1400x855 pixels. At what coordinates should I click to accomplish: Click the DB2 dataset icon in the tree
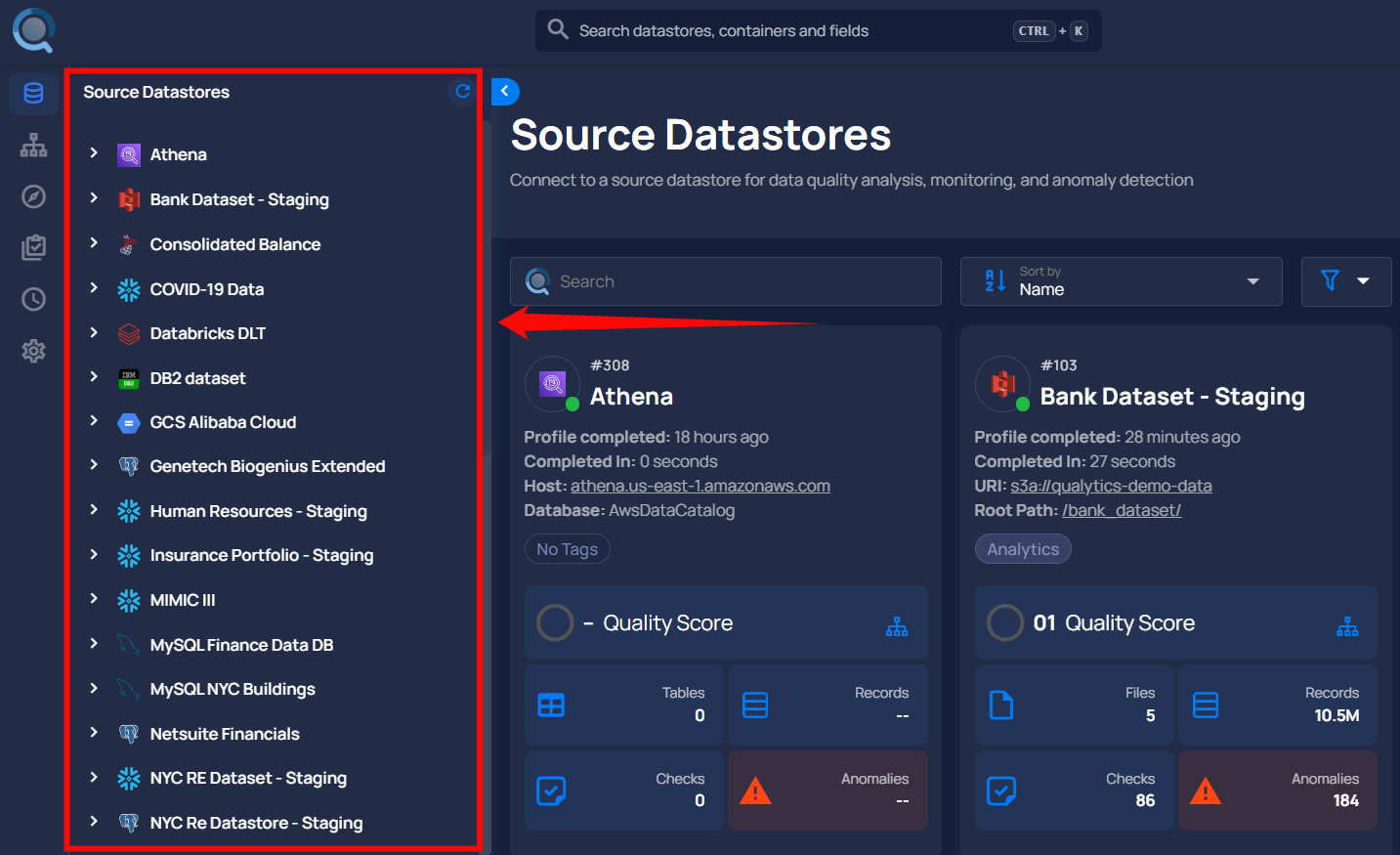coord(129,378)
